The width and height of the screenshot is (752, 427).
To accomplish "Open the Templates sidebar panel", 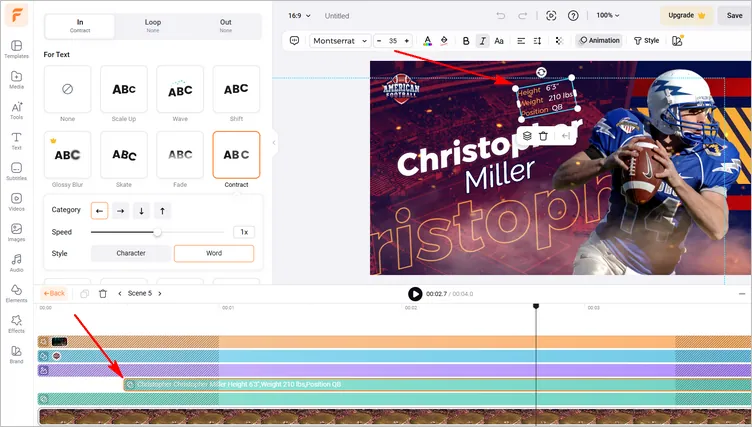I will [x=16, y=49].
